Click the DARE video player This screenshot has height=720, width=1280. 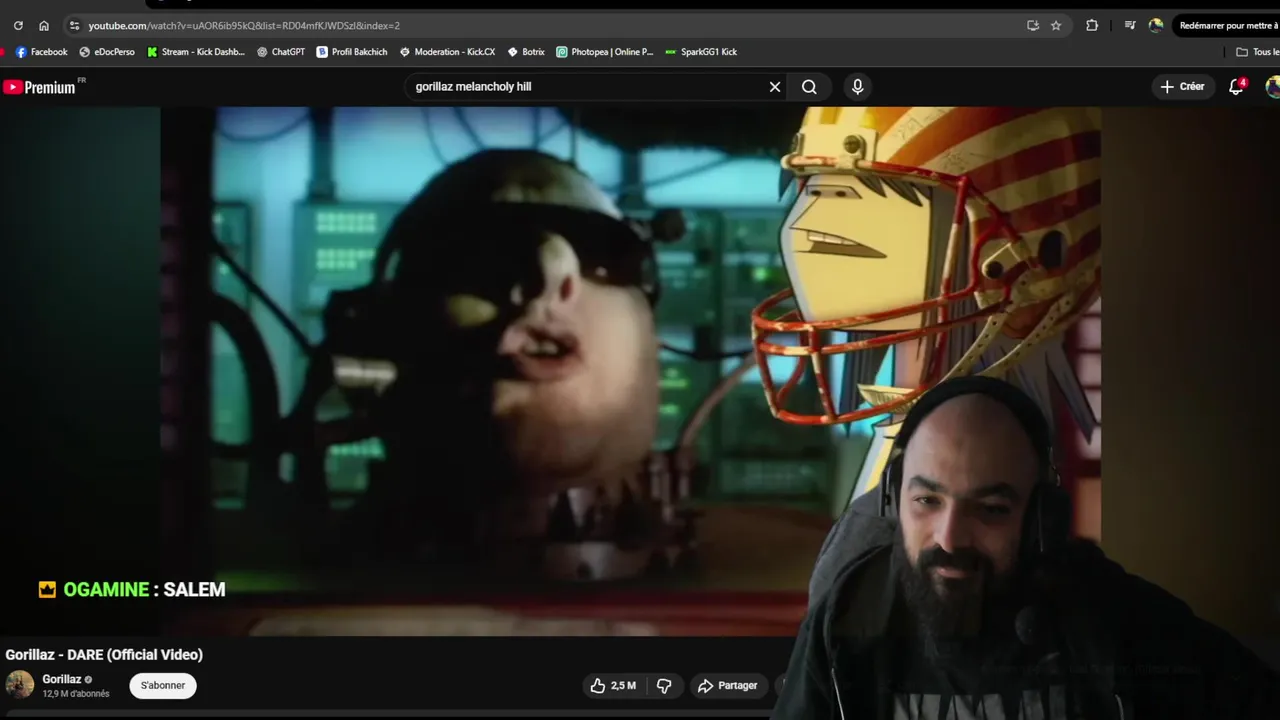pyautogui.click(x=630, y=370)
